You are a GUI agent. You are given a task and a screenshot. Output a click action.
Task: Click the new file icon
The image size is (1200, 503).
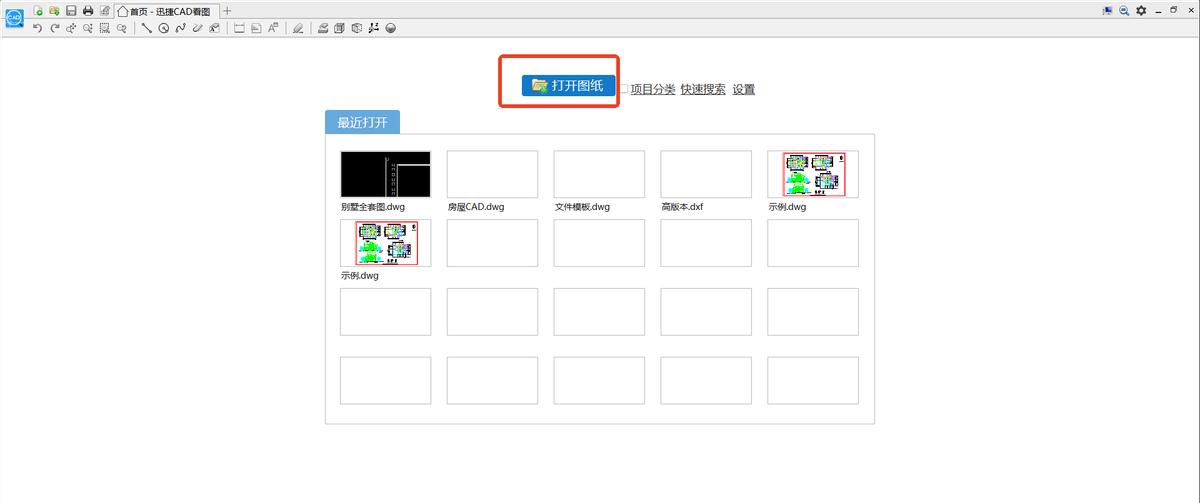point(39,10)
